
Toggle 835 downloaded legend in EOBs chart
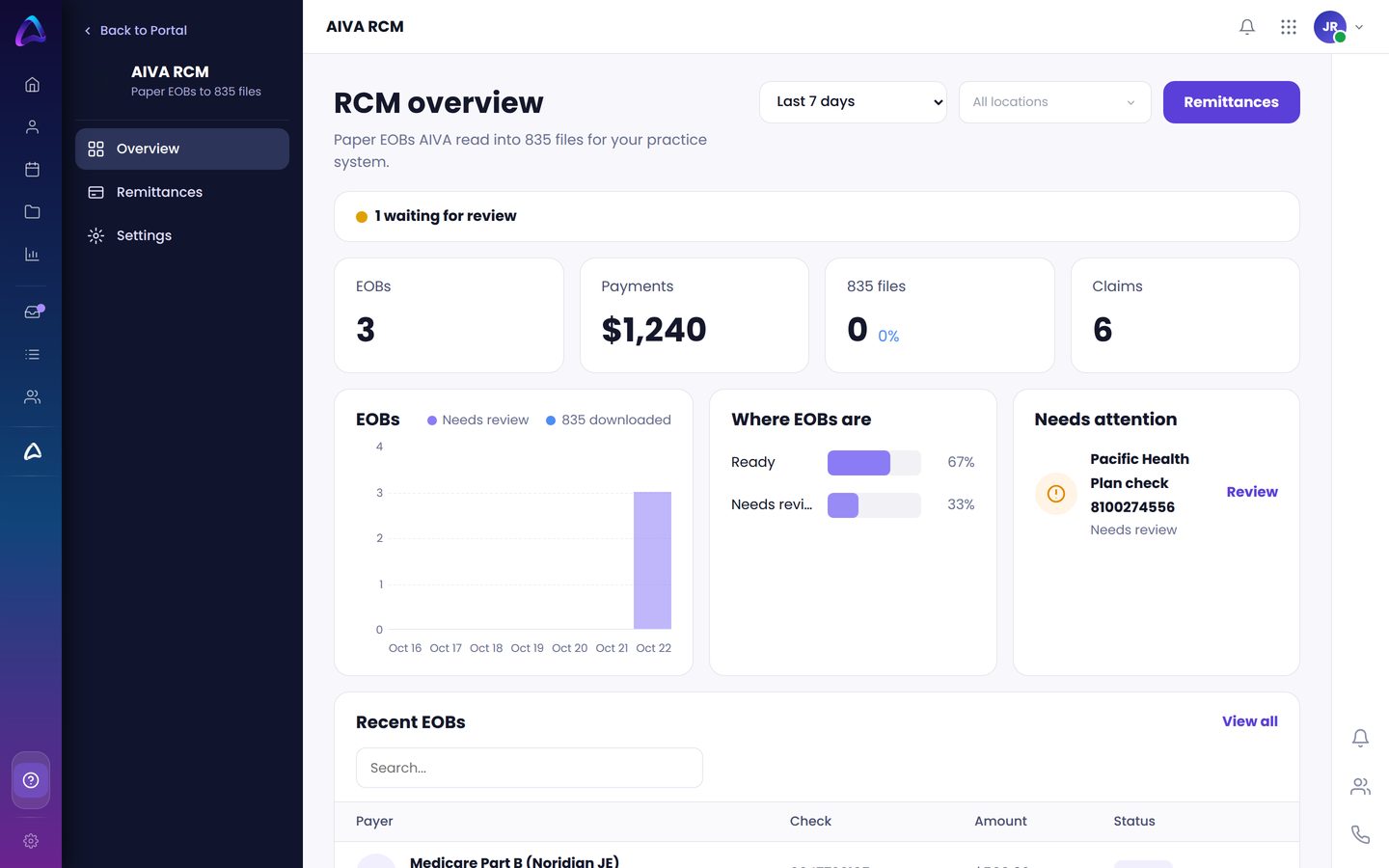point(608,420)
